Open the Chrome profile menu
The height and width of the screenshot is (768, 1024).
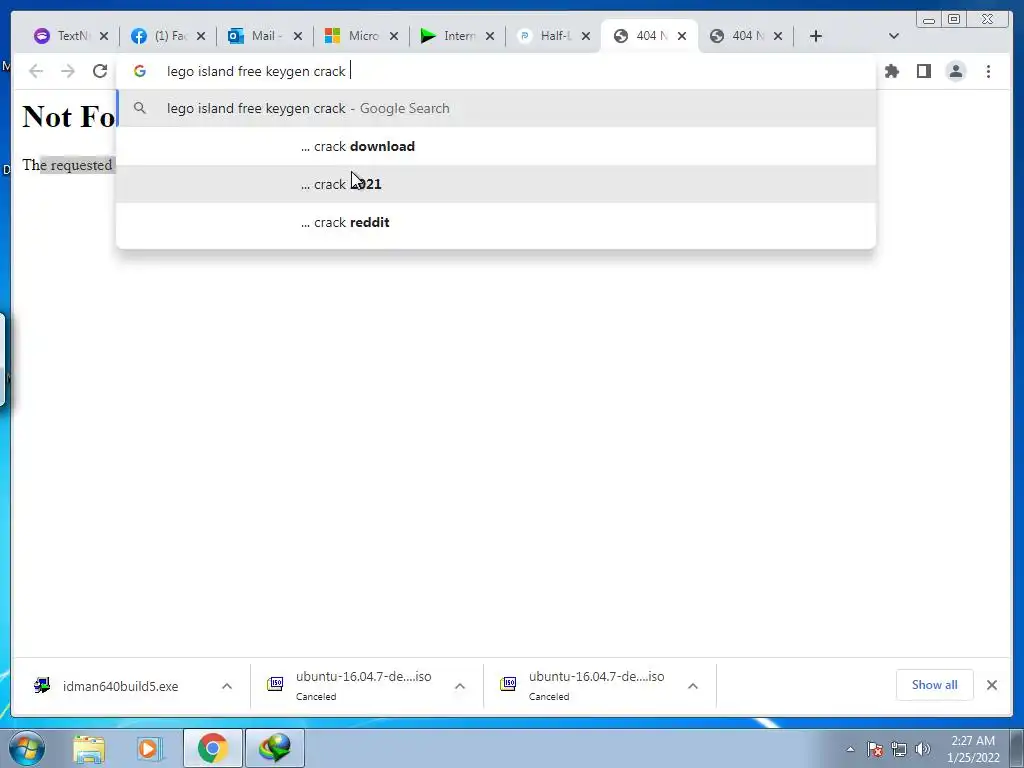[955, 71]
